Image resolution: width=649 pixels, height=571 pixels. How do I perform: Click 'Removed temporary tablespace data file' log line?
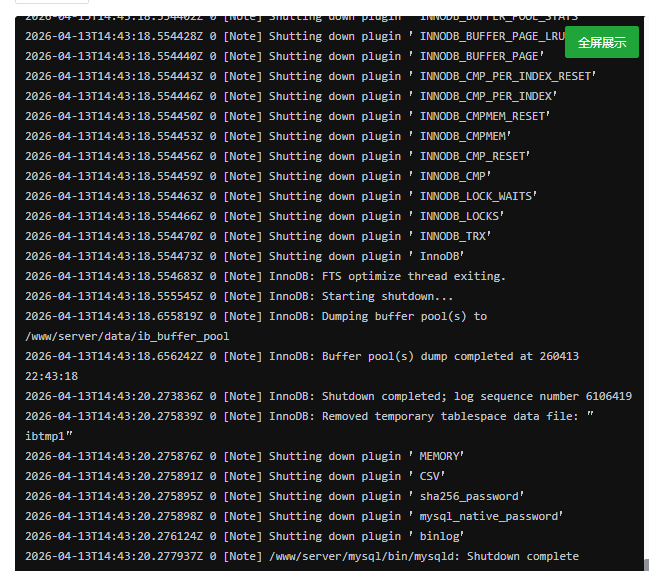tap(310, 416)
